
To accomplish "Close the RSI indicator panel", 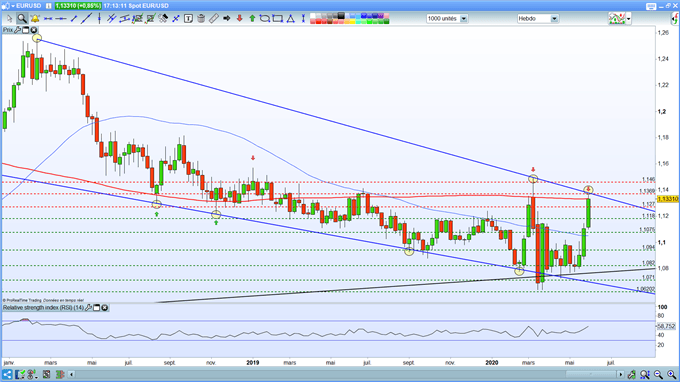I will (x=105, y=307).
